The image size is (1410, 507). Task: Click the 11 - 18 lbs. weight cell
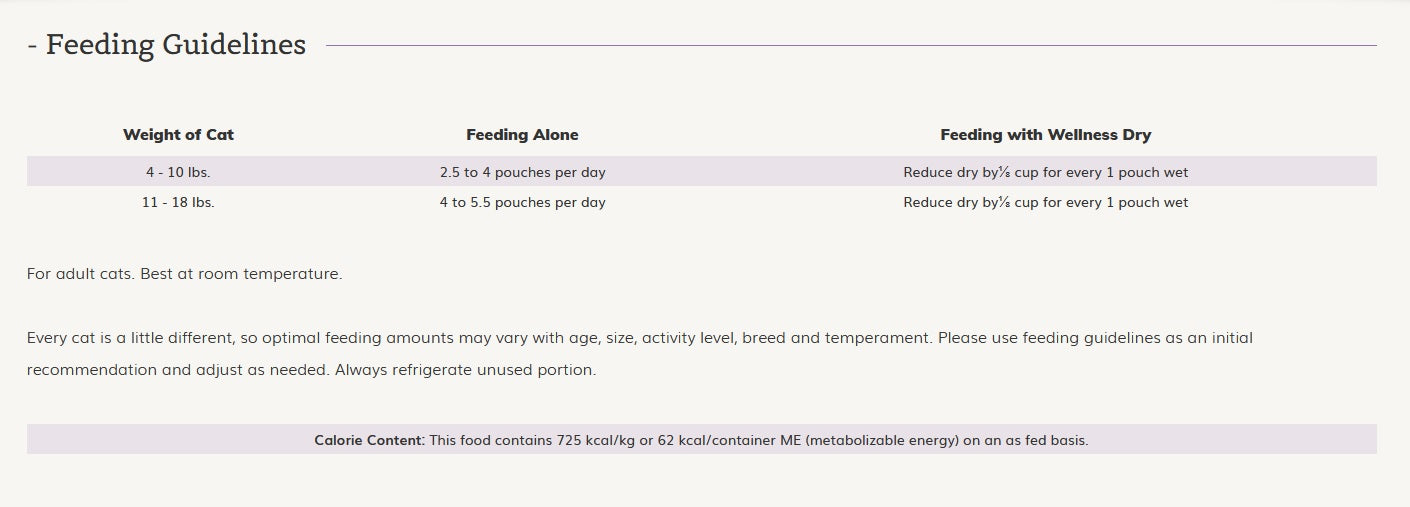[178, 202]
